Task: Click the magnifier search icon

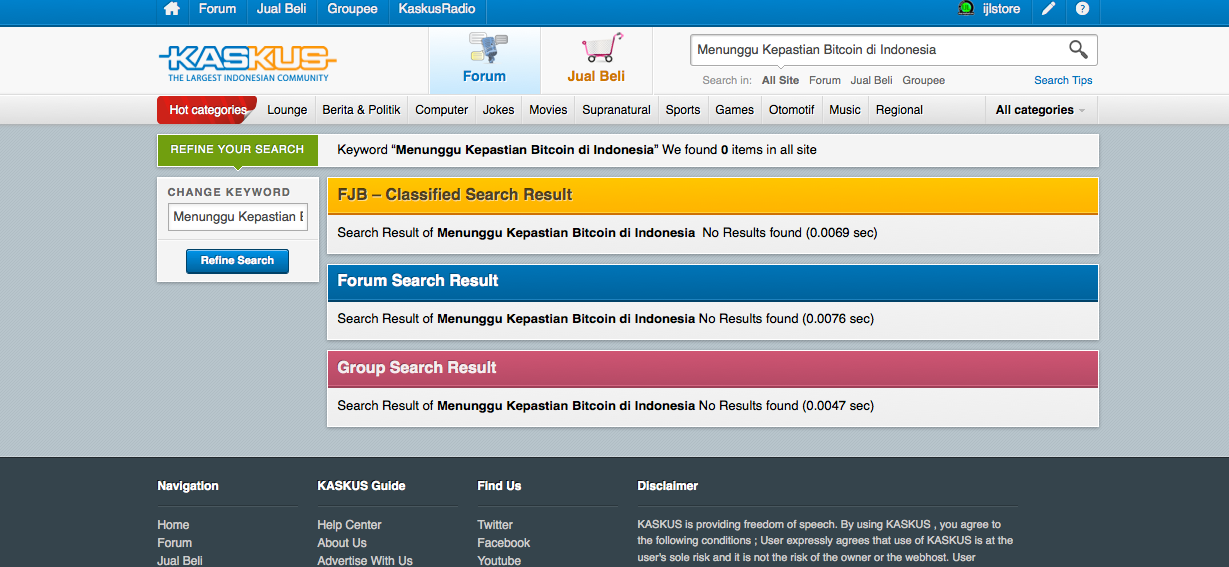Action: [x=1078, y=49]
